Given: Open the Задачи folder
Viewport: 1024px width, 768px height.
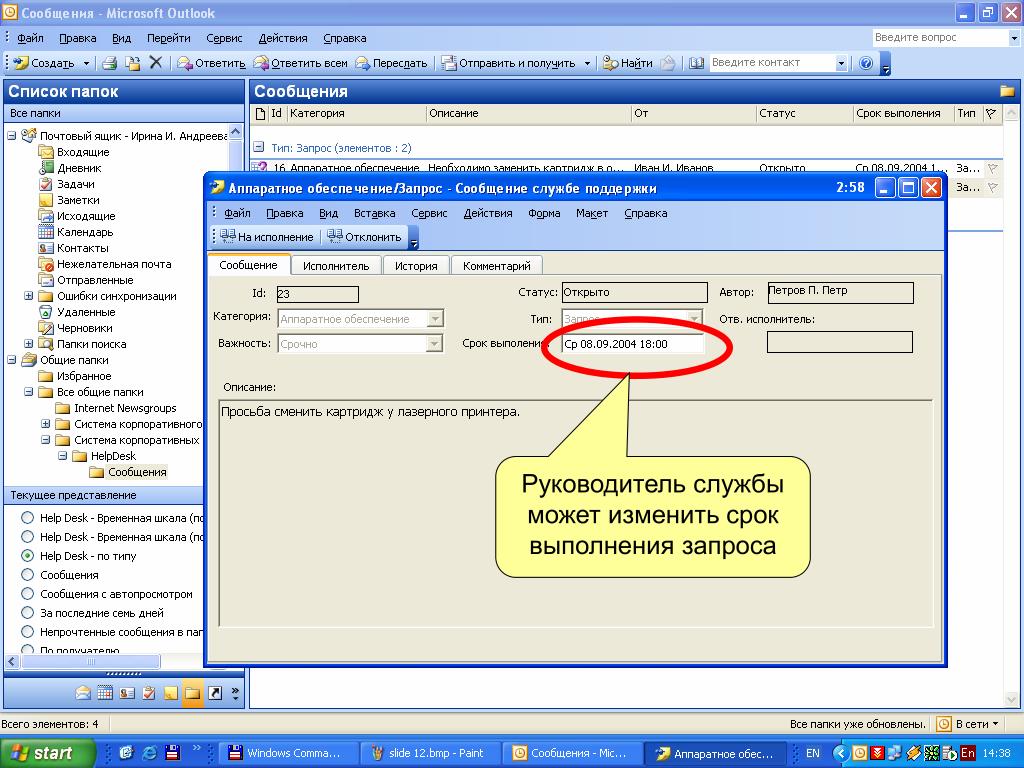Looking at the screenshot, I should coord(76,184).
